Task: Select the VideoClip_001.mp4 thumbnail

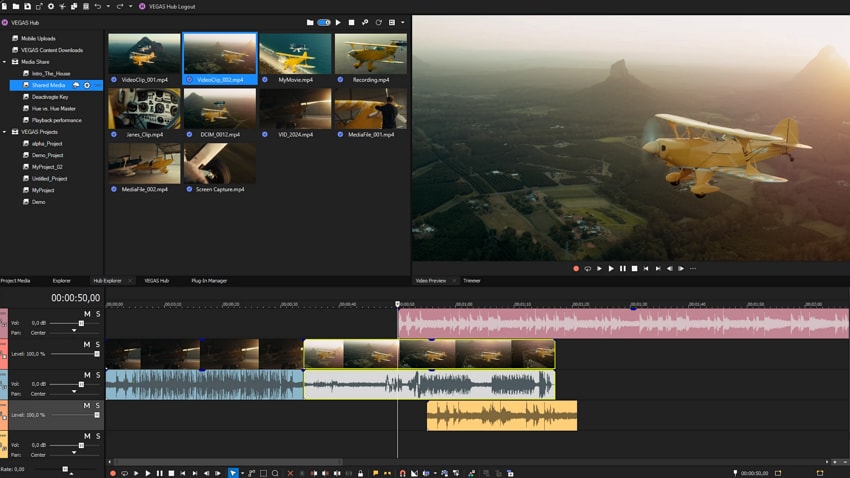Action: [x=144, y=54]
